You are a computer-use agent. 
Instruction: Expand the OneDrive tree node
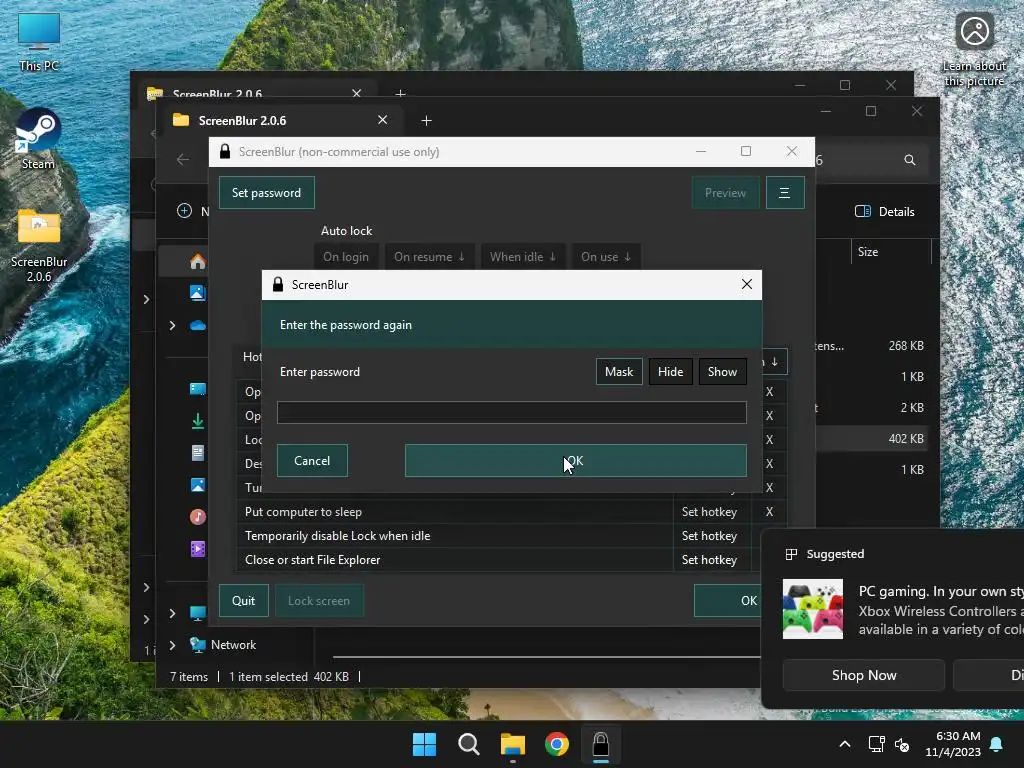click(x=172, y=325)
